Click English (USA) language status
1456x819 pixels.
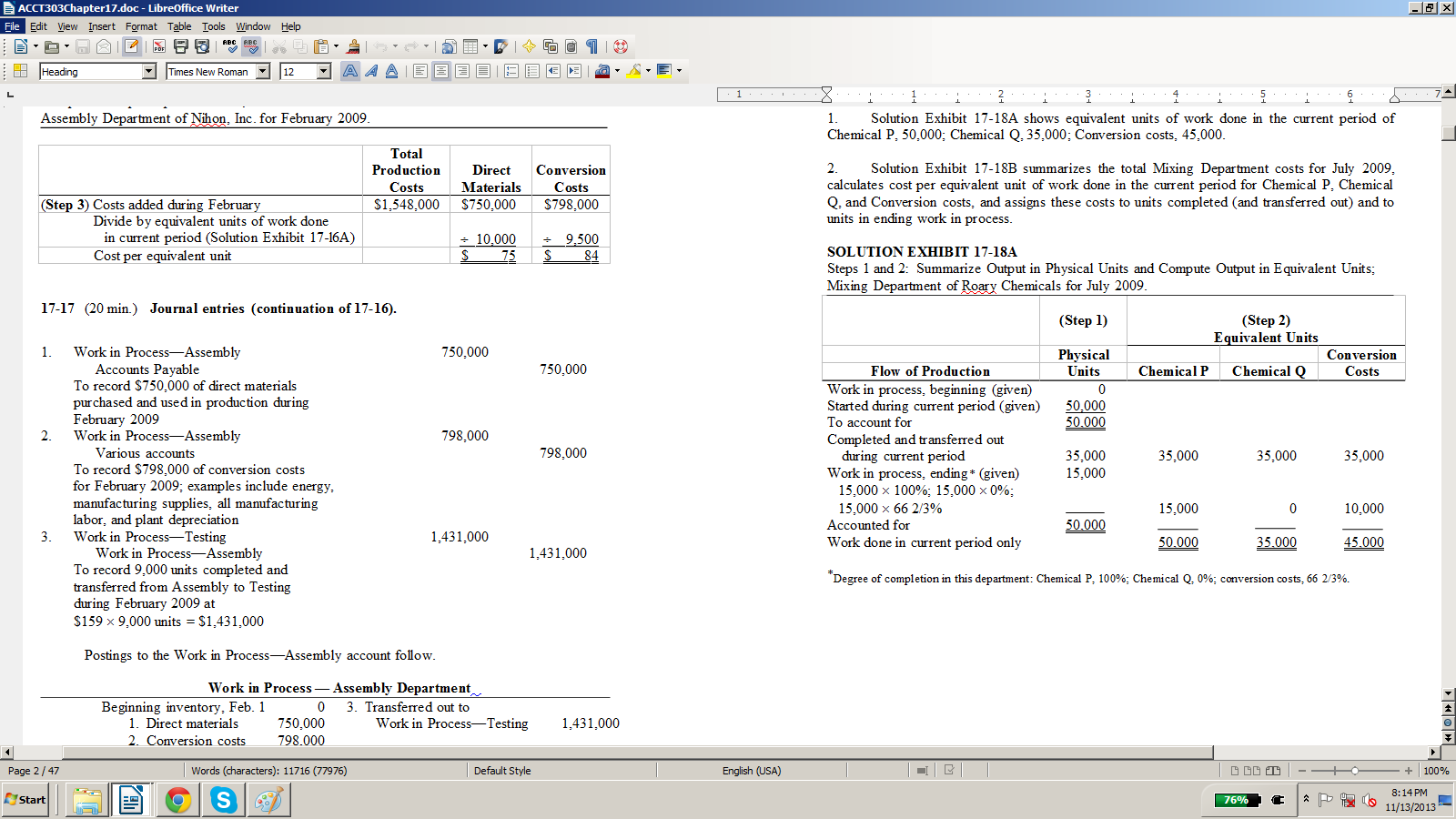pos(752,771)
